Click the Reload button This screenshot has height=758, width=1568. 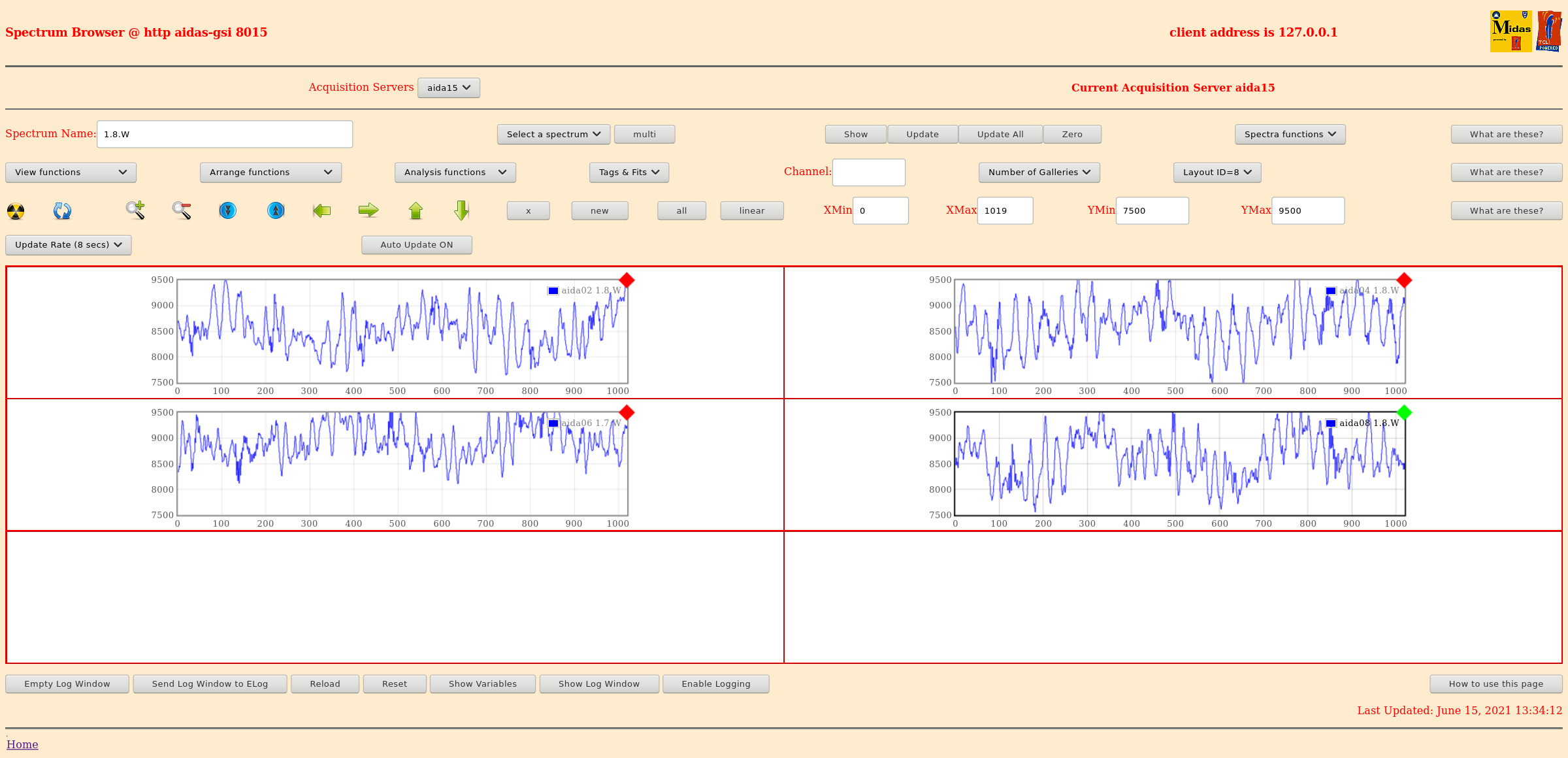point(325,684)
